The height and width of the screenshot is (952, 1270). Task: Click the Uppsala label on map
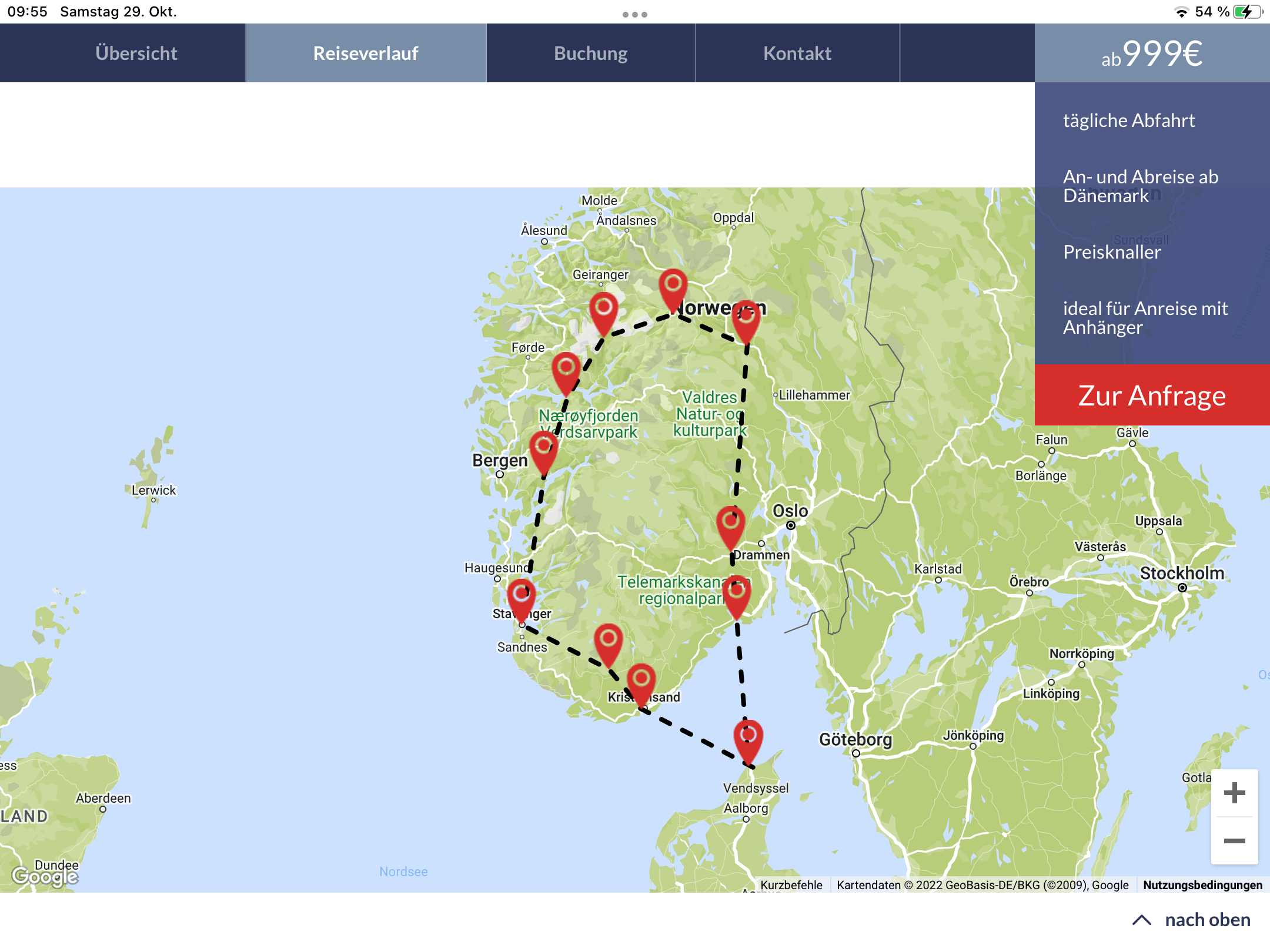pos(1158,521)
